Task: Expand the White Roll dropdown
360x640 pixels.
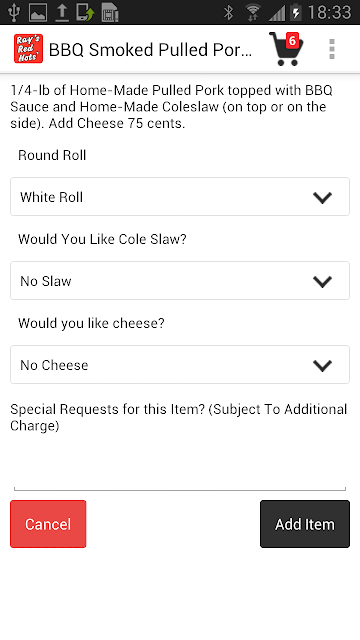Action: point(180,197)
